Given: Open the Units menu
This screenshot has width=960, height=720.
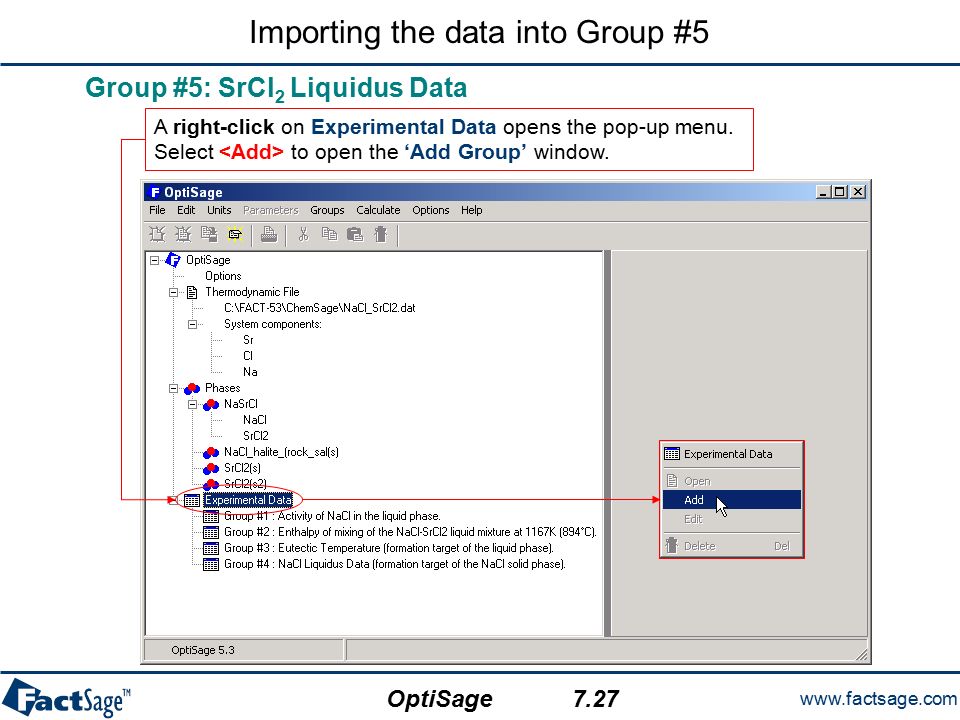Looking at the screenshot, I should coord(219,210).
